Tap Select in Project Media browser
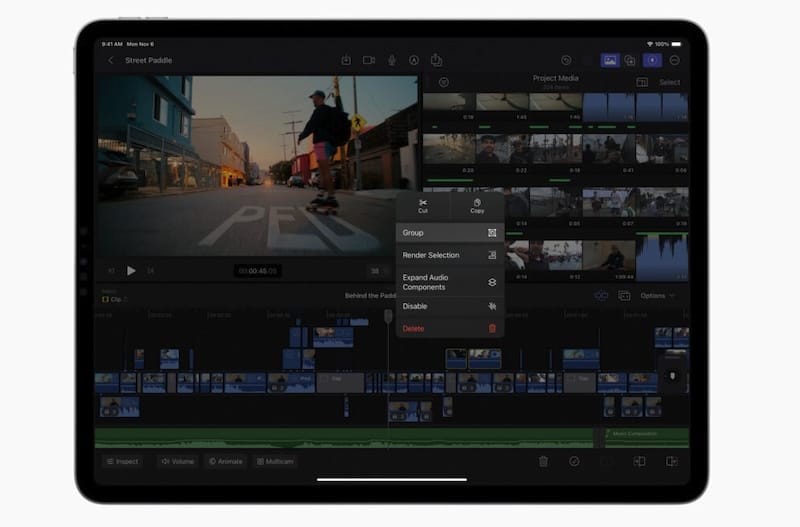Image resolution: width=800 pixels, height=527 pixels. click(x=669, y=82)
